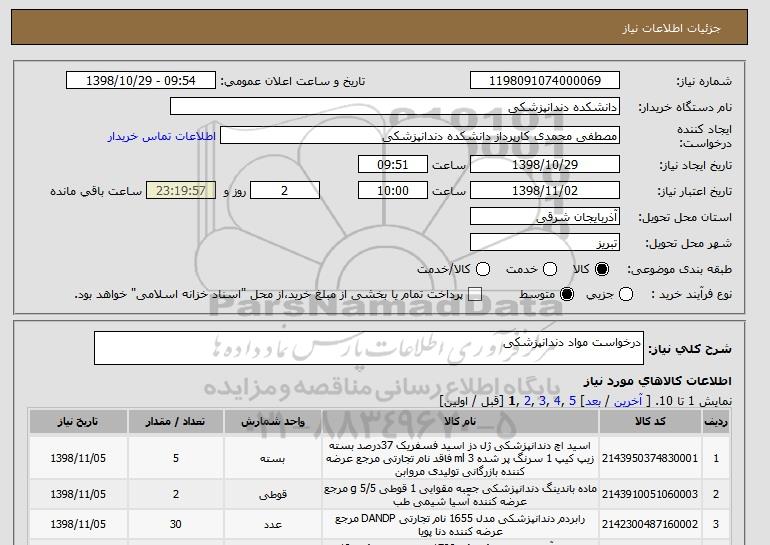Click the اطلاعات کالاهای مورد نیاز section heading
This screenshot has height=545, width=770.
click(x=658, y=381)
